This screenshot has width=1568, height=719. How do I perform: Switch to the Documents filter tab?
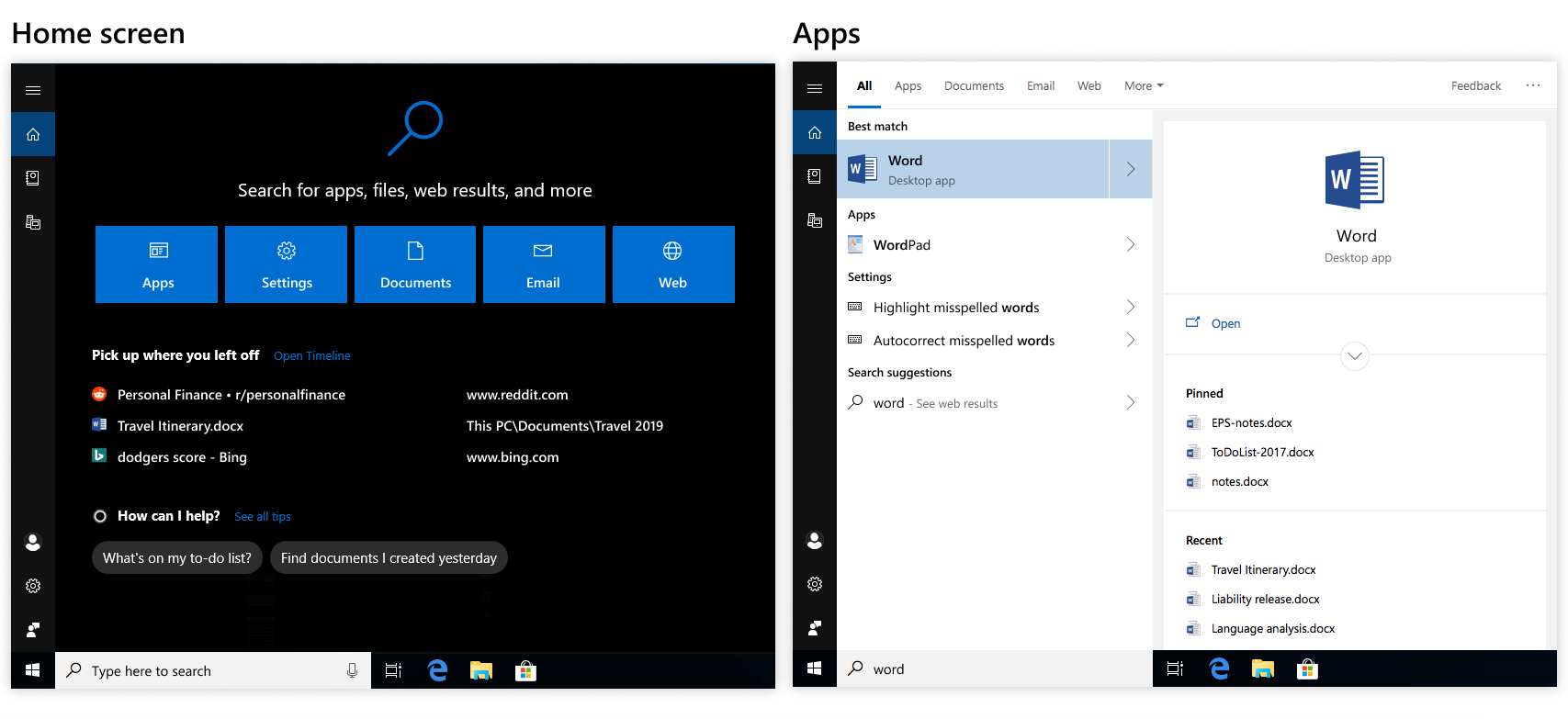tap(974, 85)
